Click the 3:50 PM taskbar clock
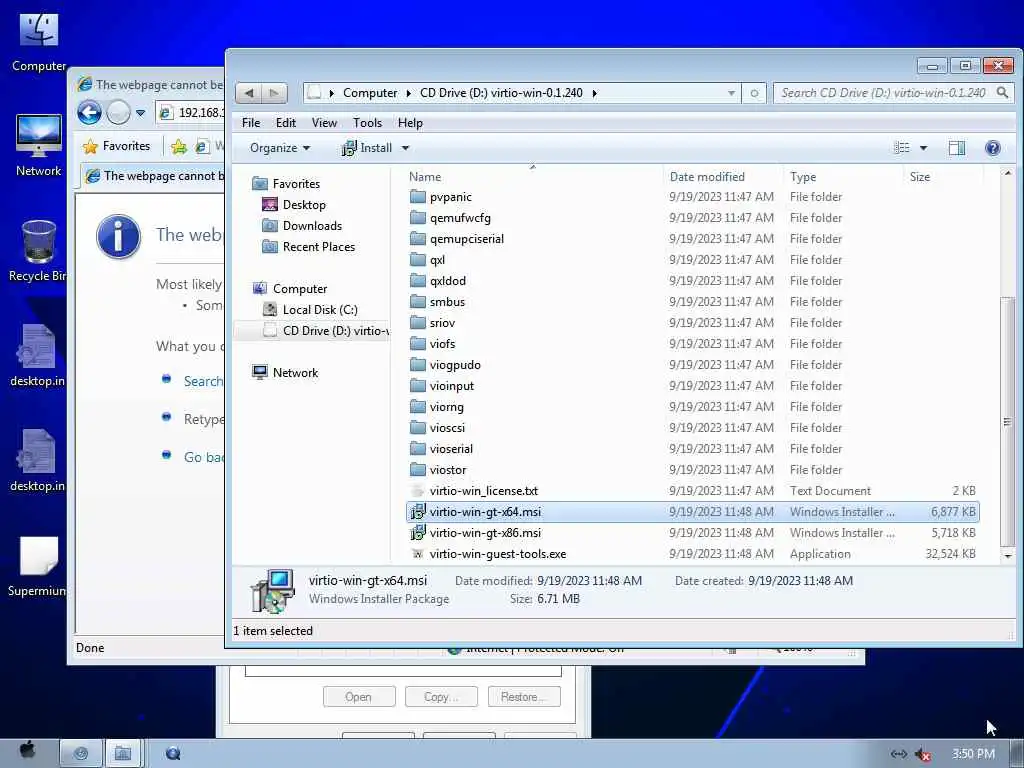Viewport: 1024px width, 768px height. (974, 754)
